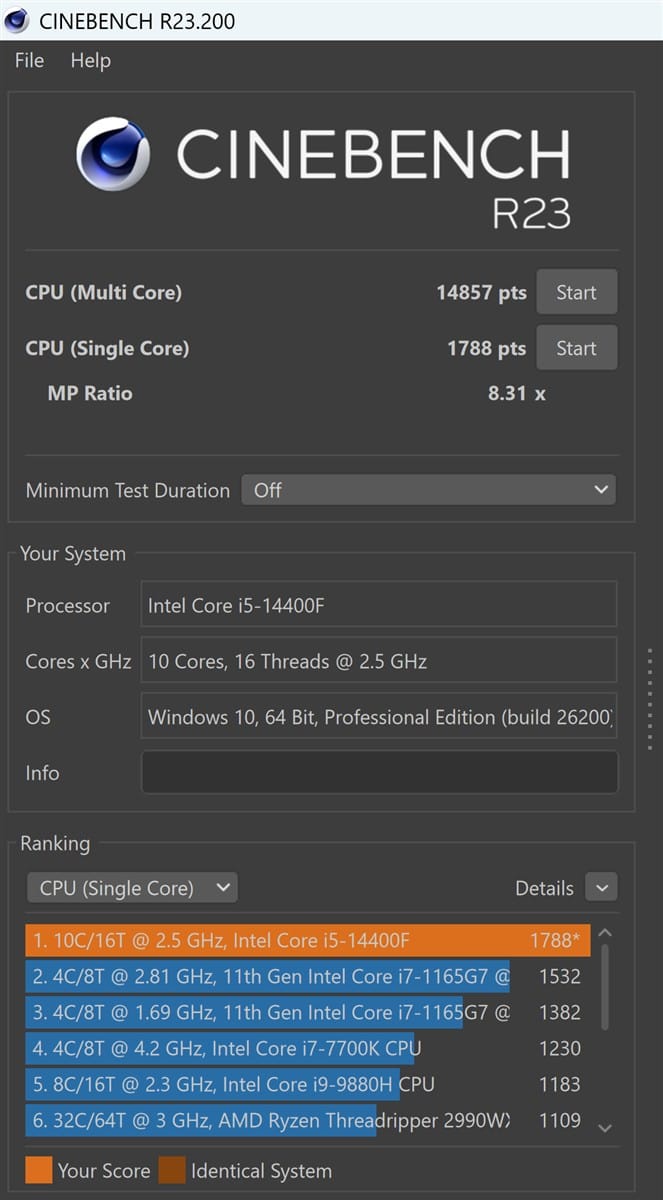Start the CPU Multi Core test
Image resolution: width=663 pixels, height=1200 pixels.
(x=576, y=293)
